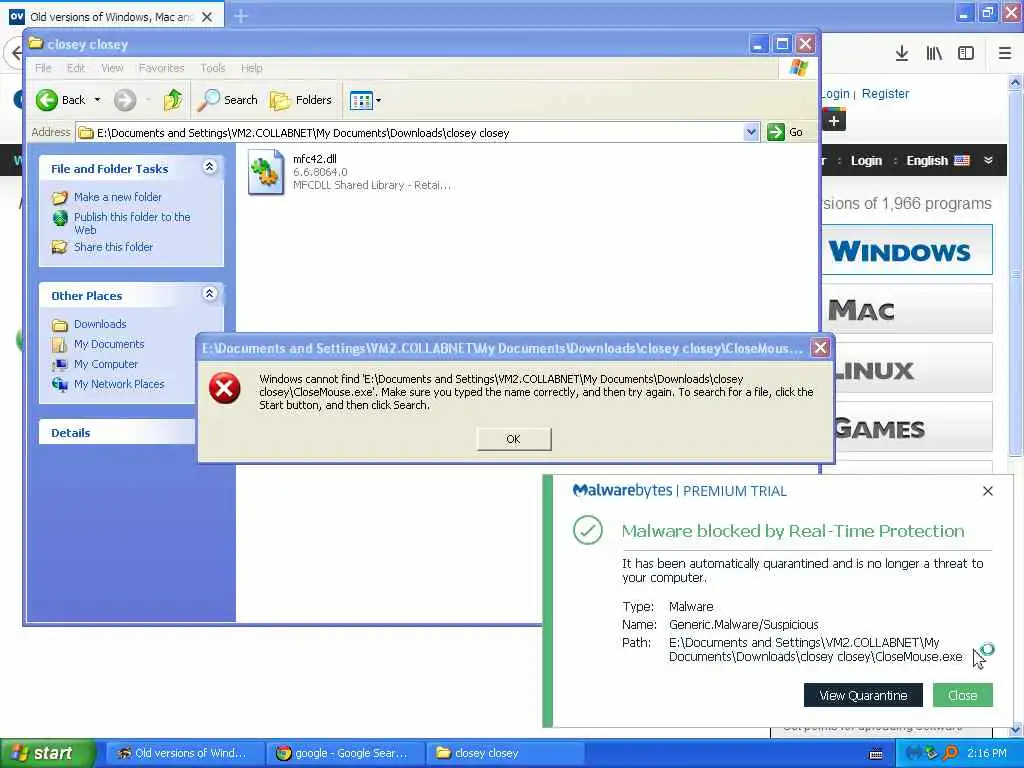Expand the double chevron in site nav bar
Screen dimensions: 1024x768
tap(989, 161)
